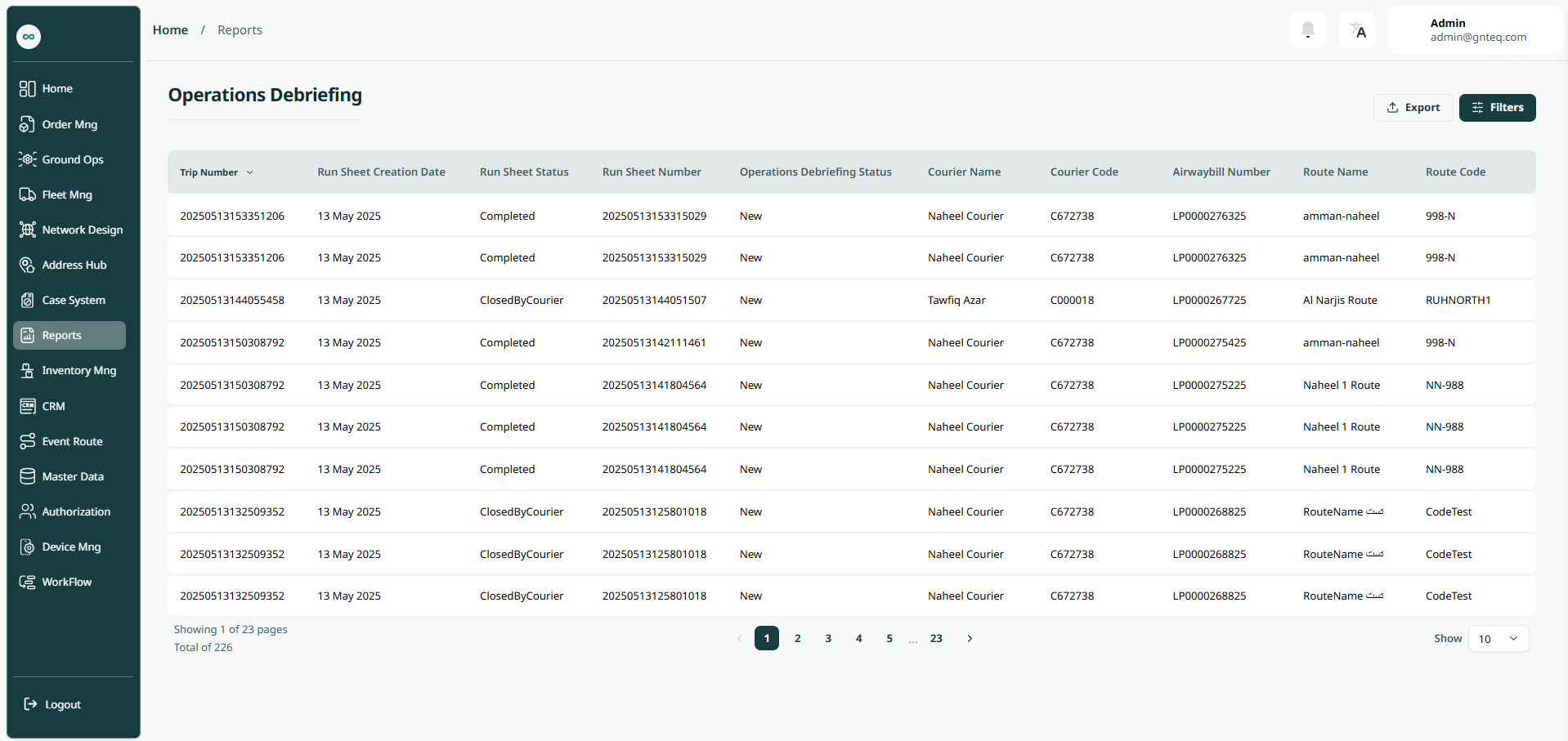Sort by Trip Number column arrow
Screen dimensions: 1568x741
click(x=250, y=172)
